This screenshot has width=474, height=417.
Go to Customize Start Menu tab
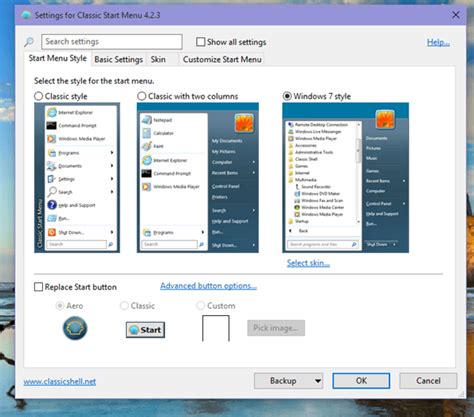pyautogui.click(x=222, y=60)
